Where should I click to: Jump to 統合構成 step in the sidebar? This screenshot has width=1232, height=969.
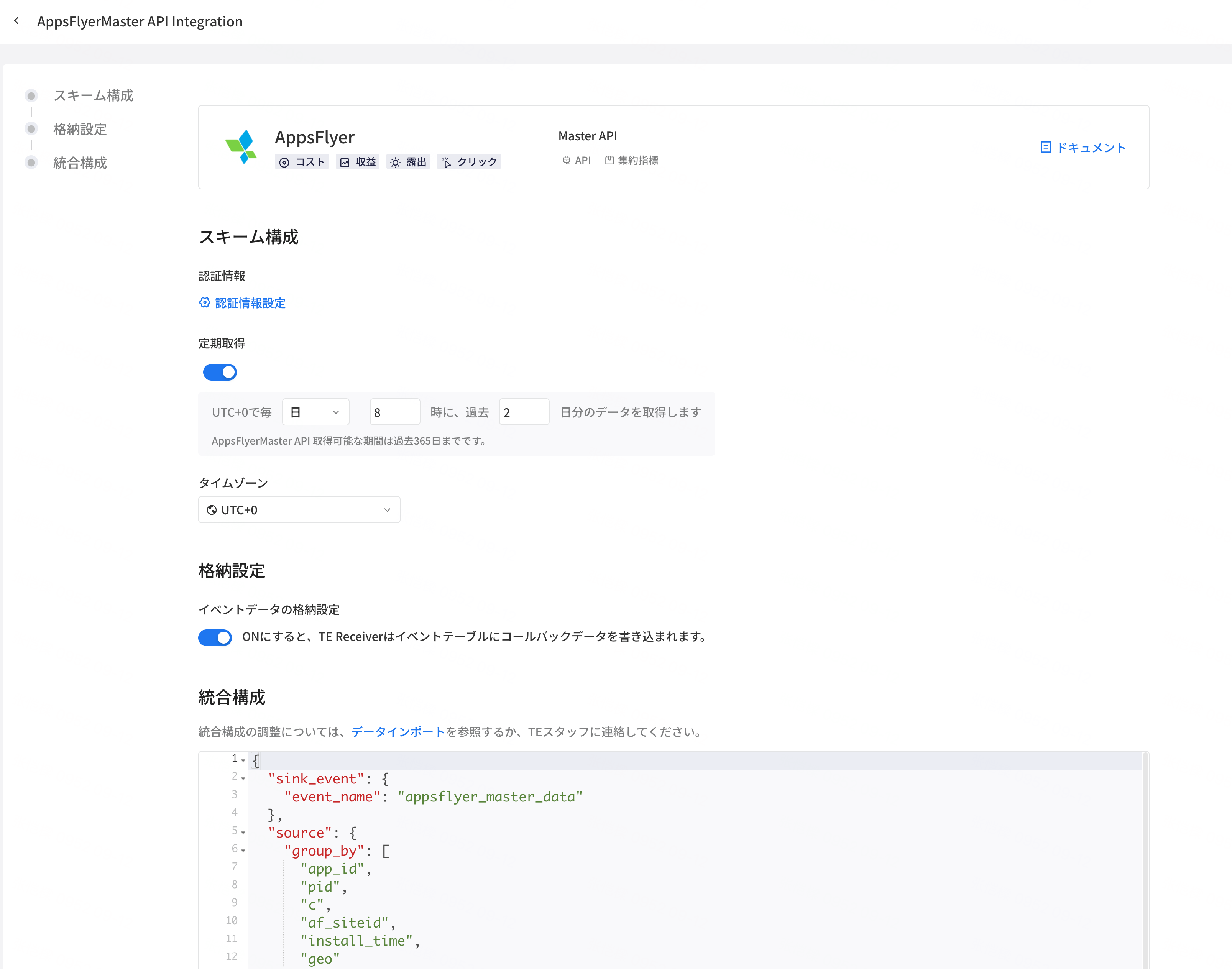80,163
